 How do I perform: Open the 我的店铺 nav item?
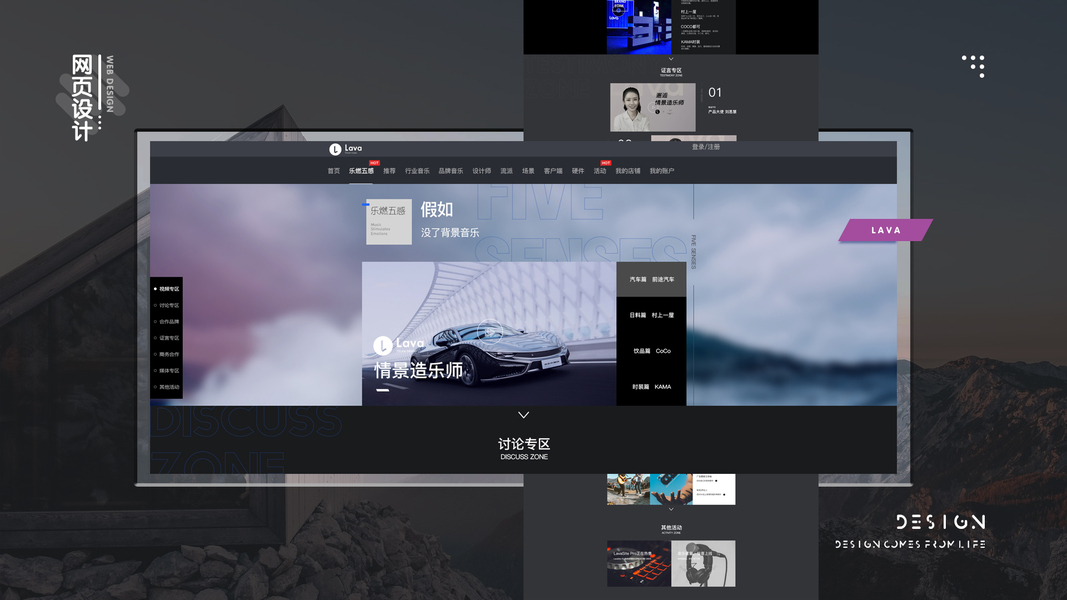coord(627,171)
